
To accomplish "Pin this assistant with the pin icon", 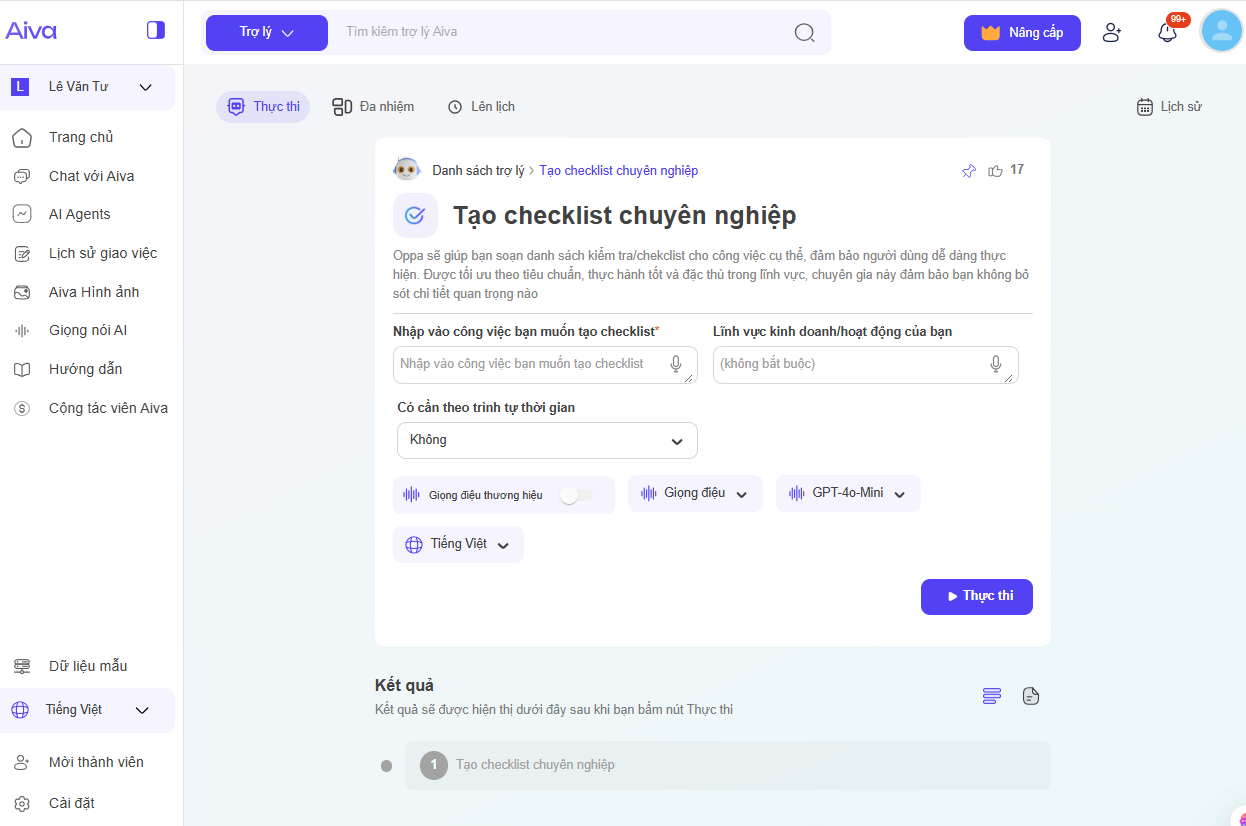I will pyautogui.click(x=968, y=171).
